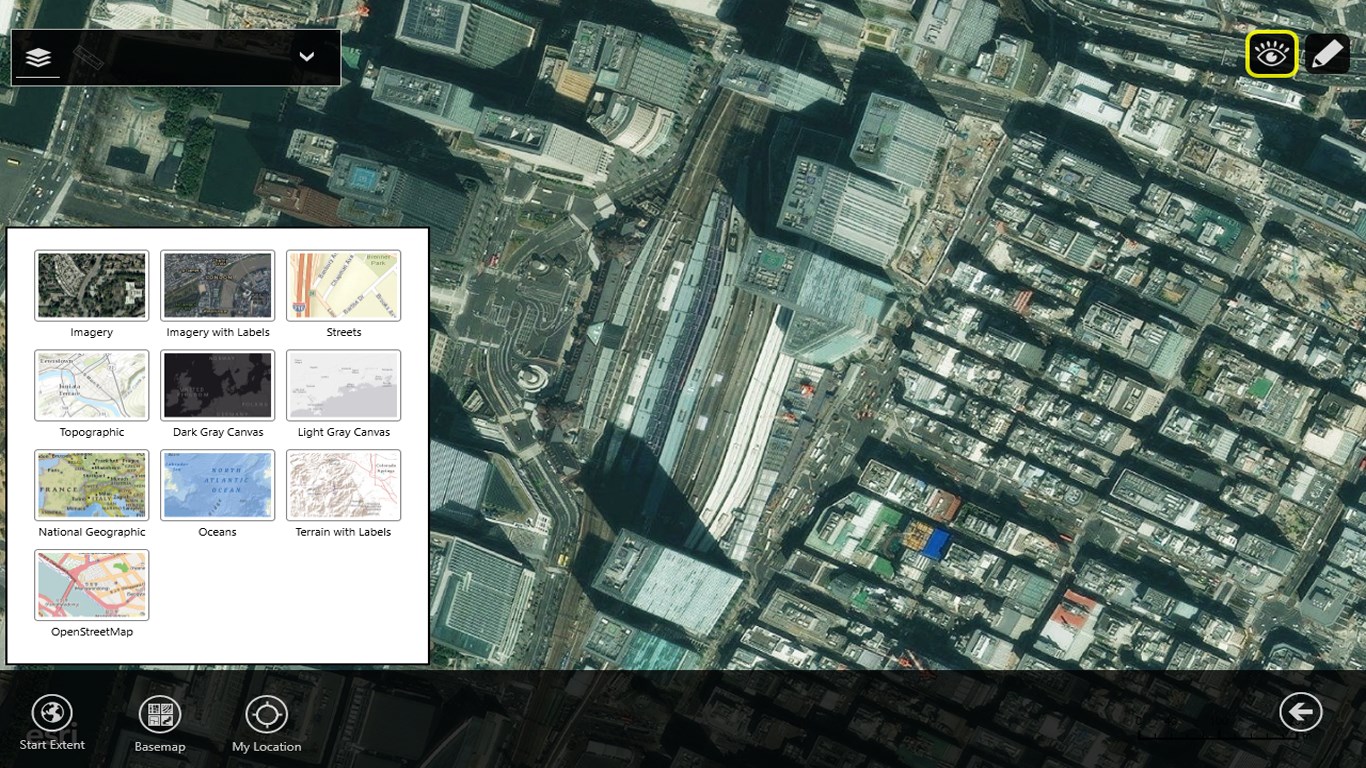The image size is (1366, 768).
Task: Click the Start Extent text label
Action: 52,745
